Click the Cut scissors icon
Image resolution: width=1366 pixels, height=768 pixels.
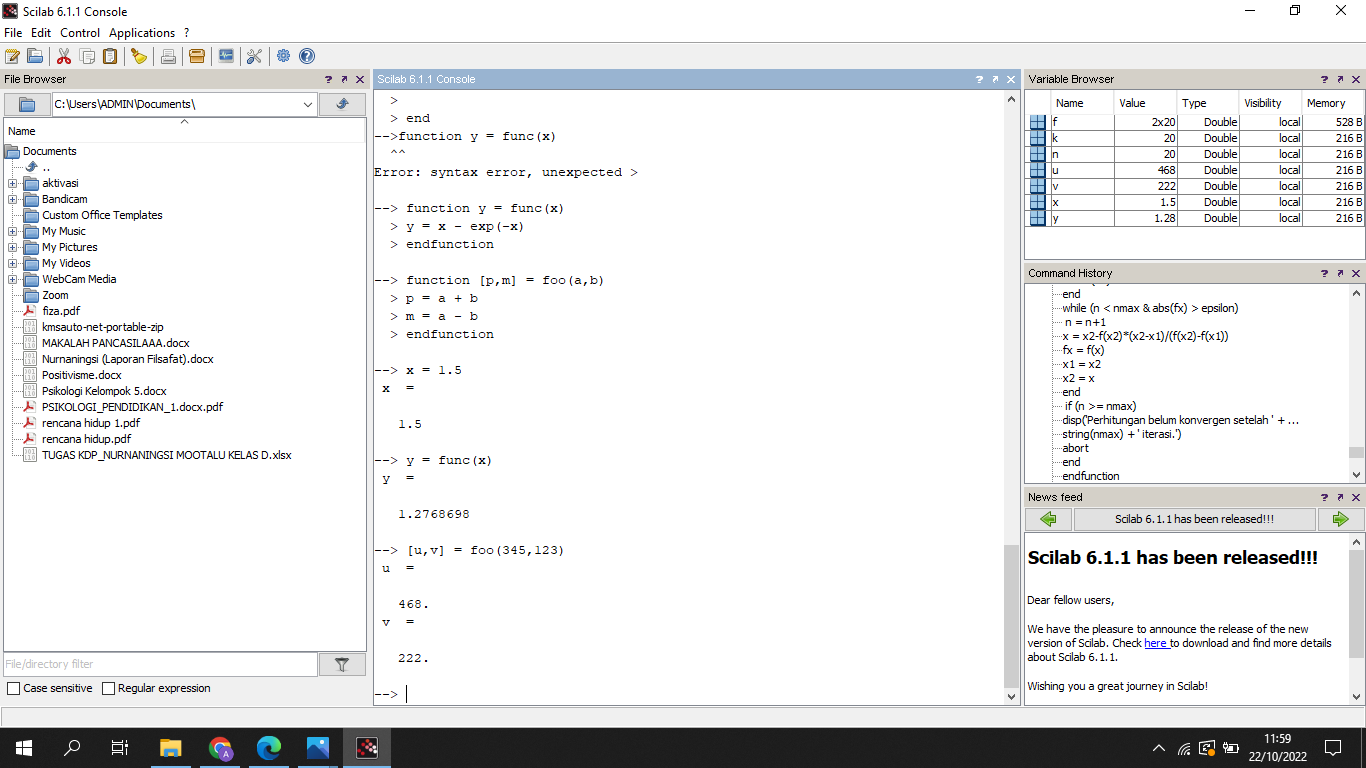pos(64,56)
